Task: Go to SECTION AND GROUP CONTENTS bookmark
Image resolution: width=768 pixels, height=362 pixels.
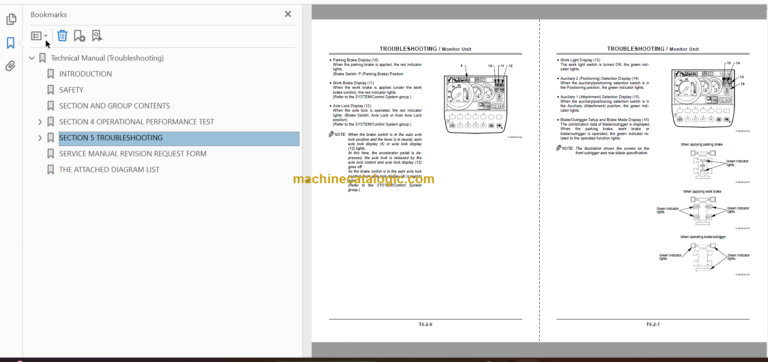Action: pos(115,106)
